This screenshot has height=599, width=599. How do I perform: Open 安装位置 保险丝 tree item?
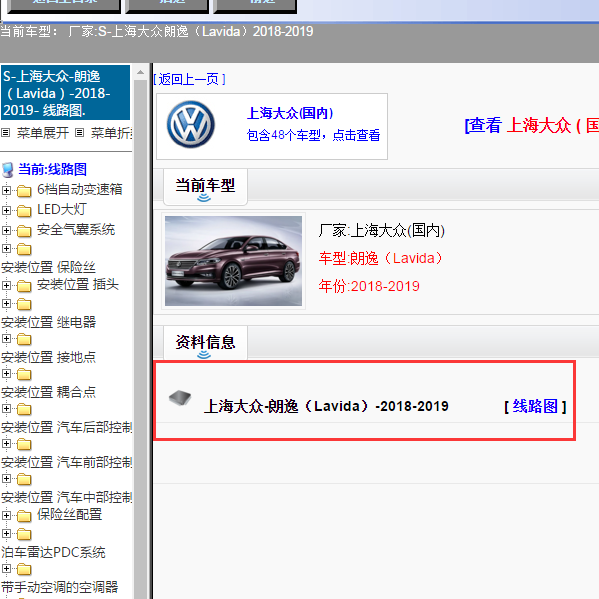coord(48,267)
